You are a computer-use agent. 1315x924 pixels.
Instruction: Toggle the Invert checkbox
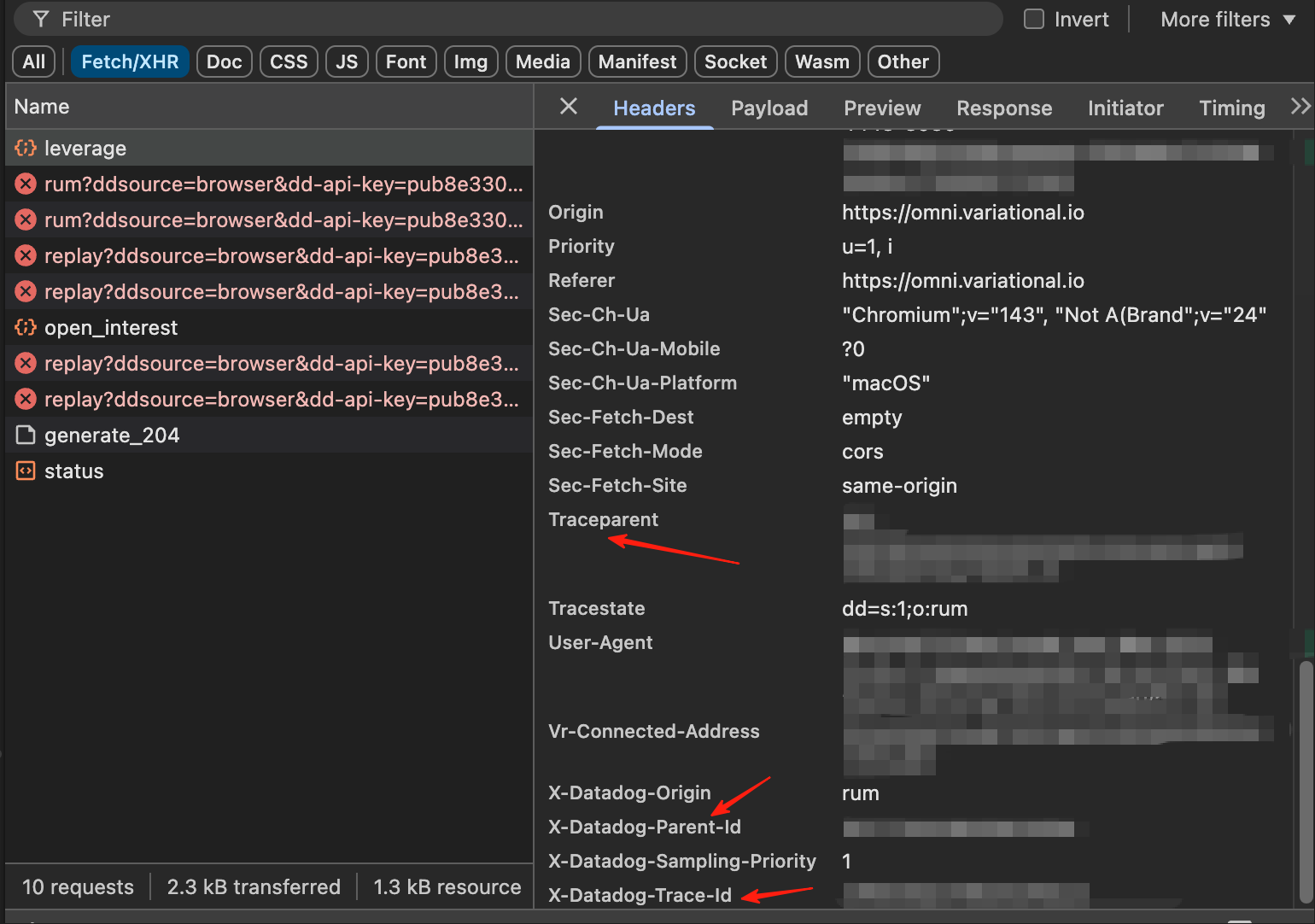[x=1034, y=19]
